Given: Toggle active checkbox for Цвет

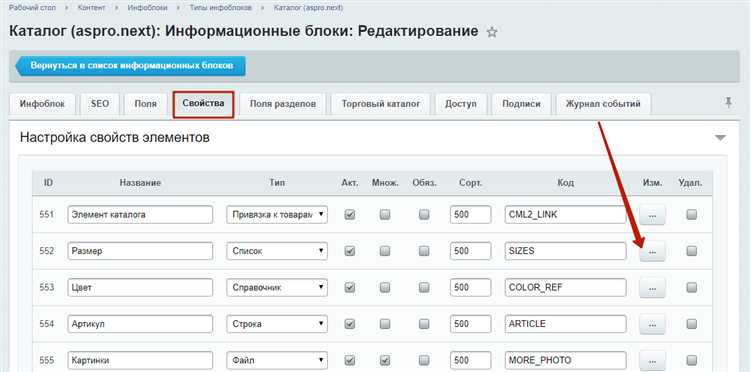Looking at the screenshot, I should [x=350, y=287].
